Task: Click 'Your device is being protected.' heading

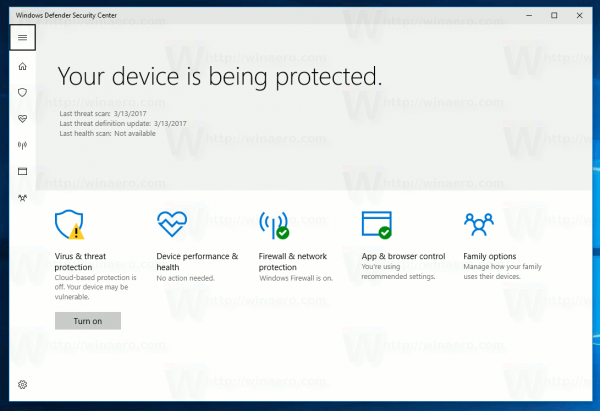Action: (x=220, y=77)
